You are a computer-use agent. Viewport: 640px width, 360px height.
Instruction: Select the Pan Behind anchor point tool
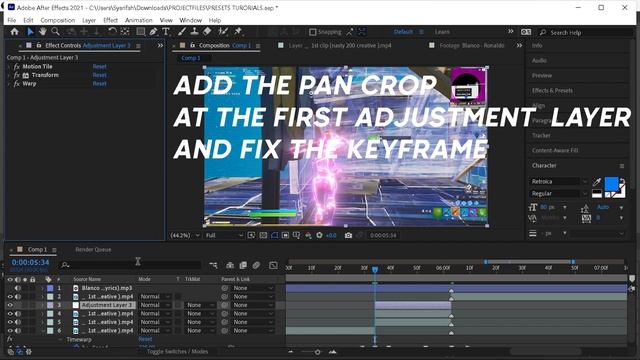125,31
